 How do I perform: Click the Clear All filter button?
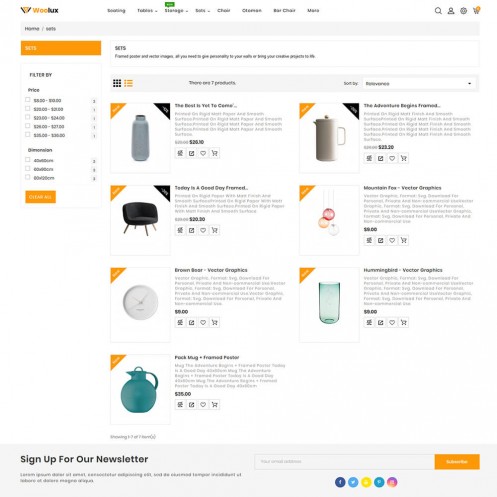[x=40, y=197]
